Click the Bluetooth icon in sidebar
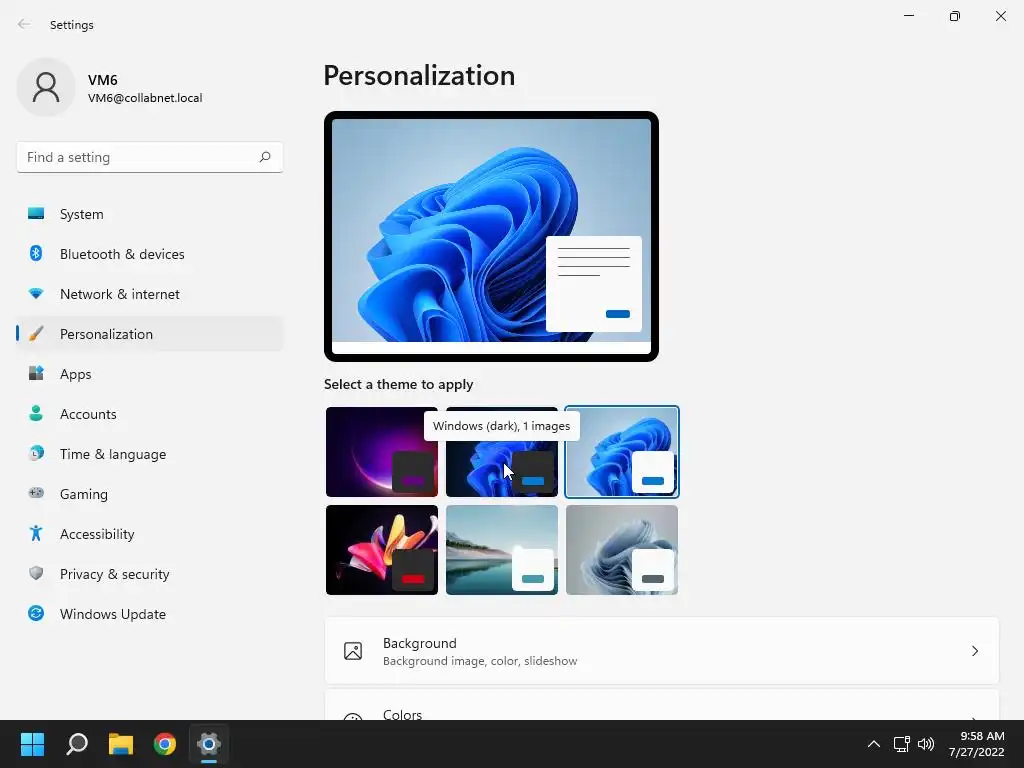This screenshot has height=768, width=1024. (36, 253)
